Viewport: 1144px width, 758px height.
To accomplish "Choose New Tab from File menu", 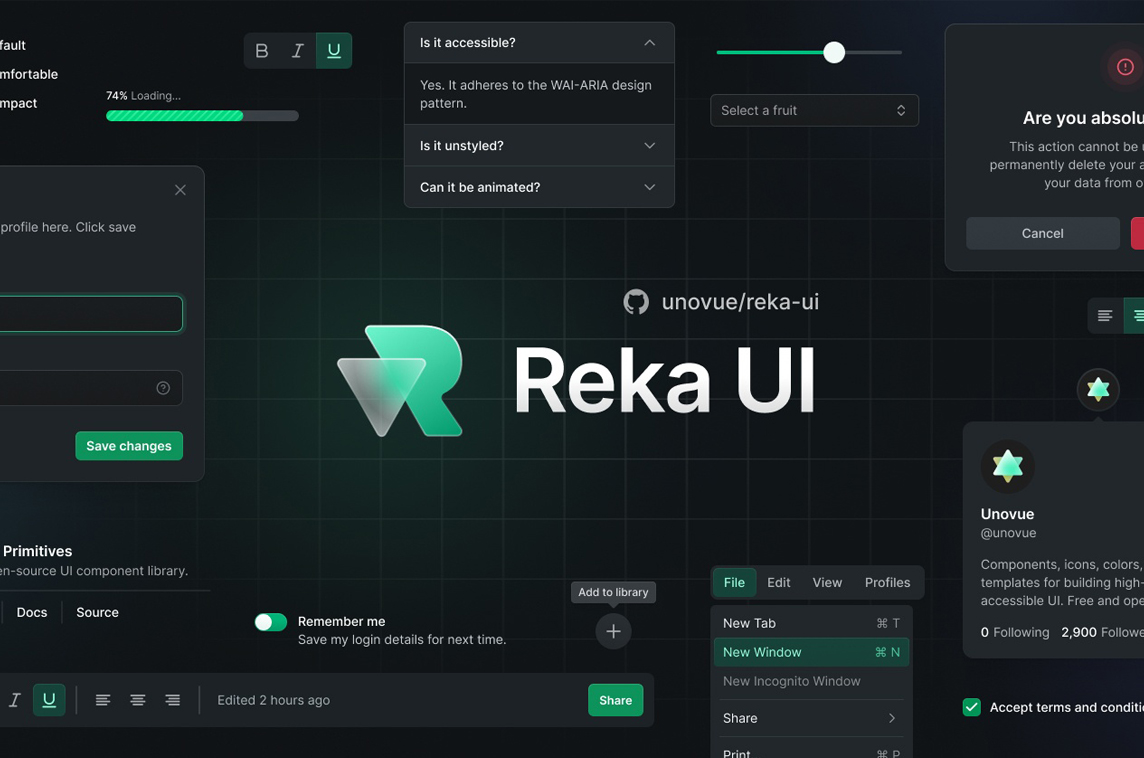I will click(811, 623).
